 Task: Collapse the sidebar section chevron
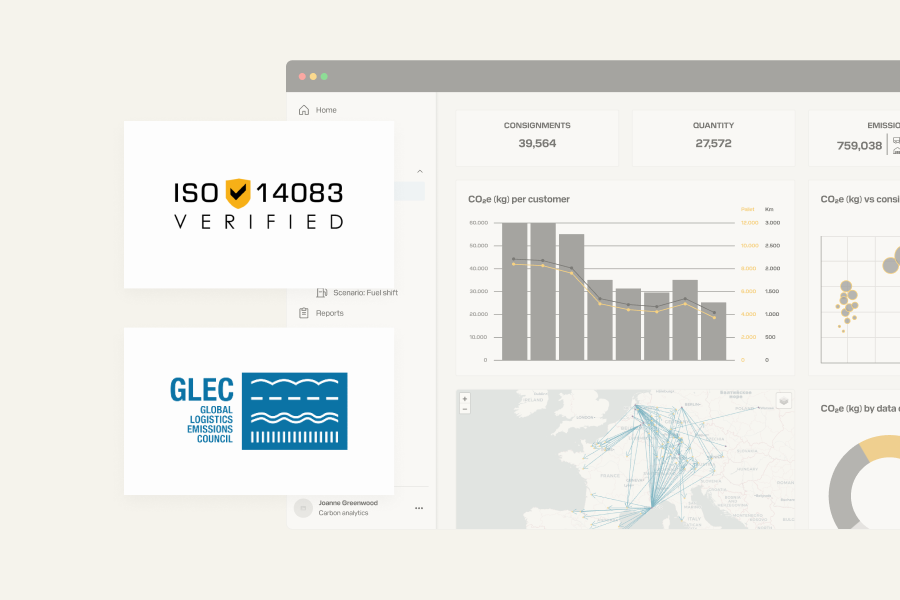[420, 171]
